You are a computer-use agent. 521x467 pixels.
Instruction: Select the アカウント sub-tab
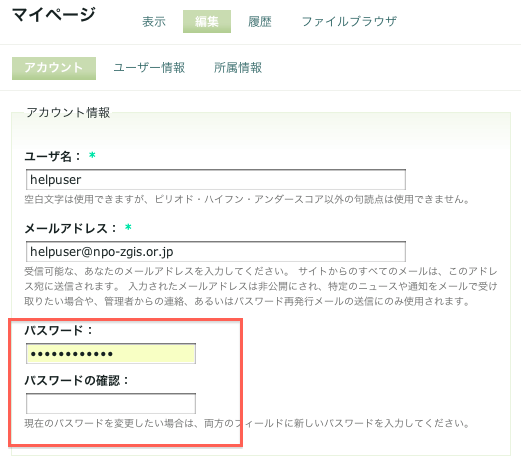[x=54, y=68]
